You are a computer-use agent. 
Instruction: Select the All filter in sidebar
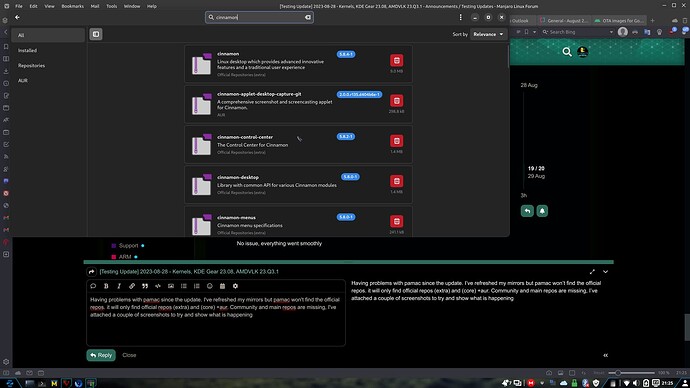tap(48, 35)
